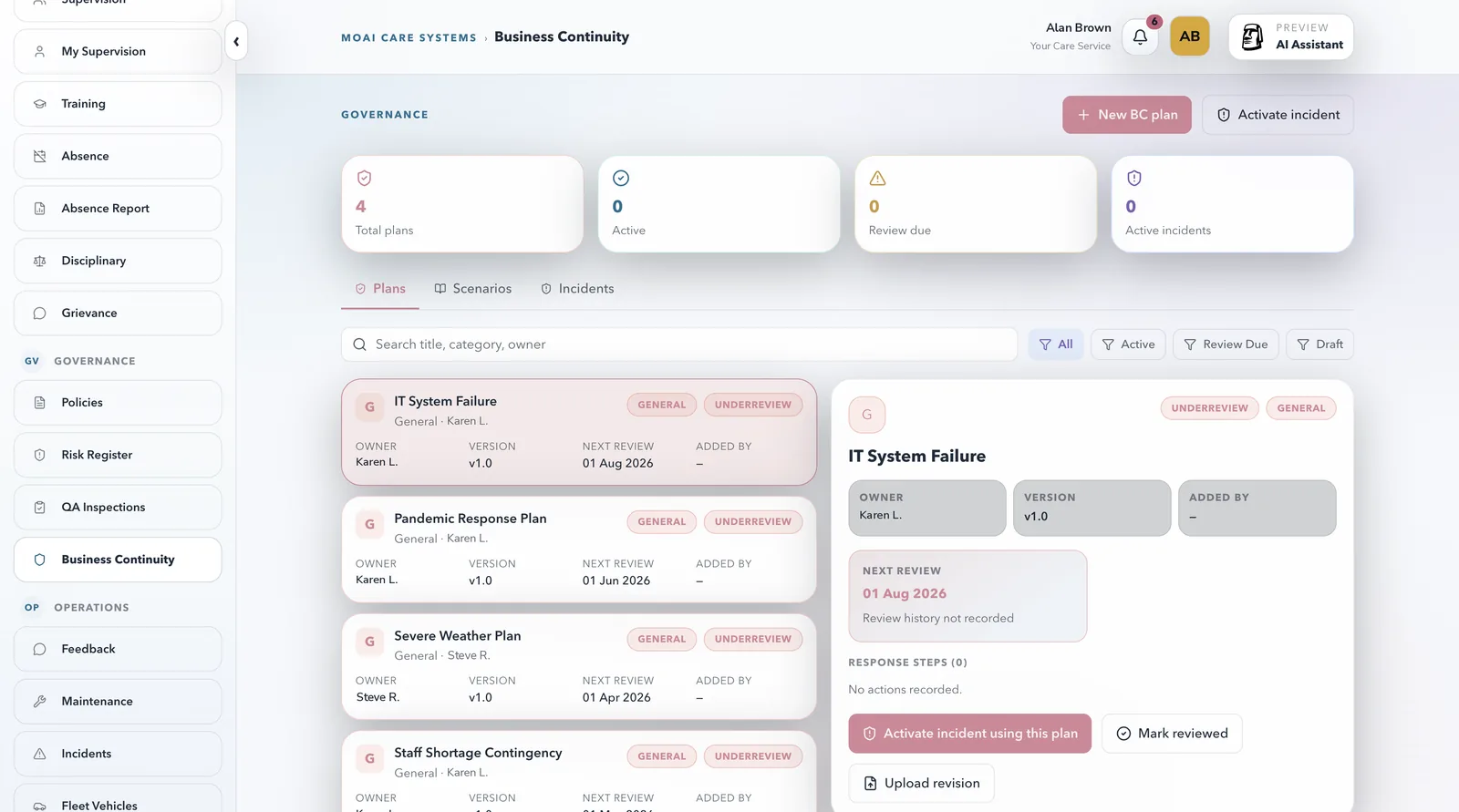Click the QA Inspections clipboard icon
1459x812 pixels.
[x=39, y=508]
